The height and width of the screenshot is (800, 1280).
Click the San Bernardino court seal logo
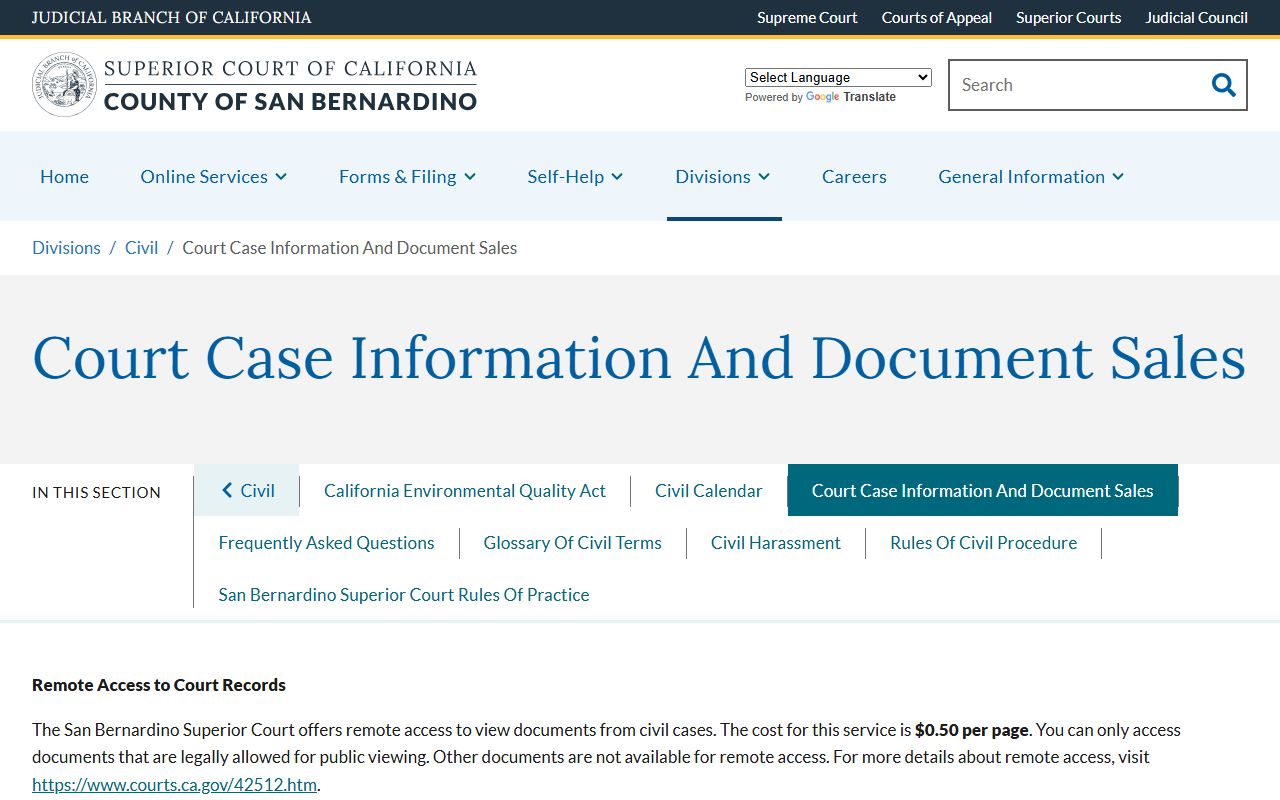pyautogui.click(x=64, y=85)
